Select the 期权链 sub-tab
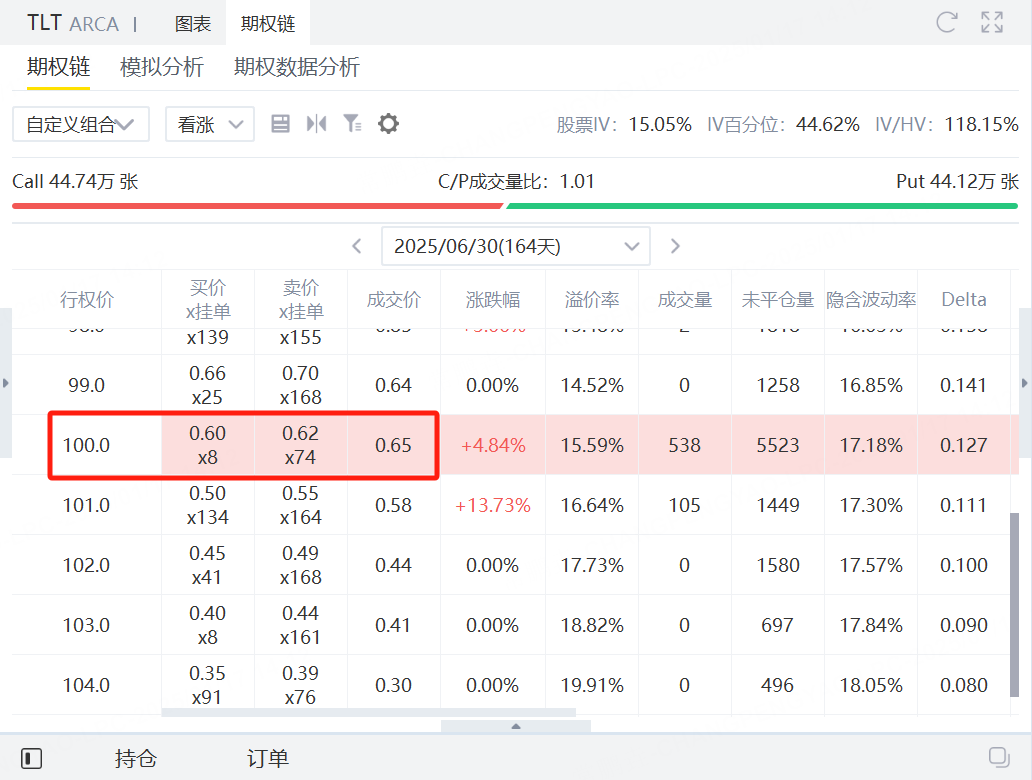1032x780 pixels. [59, 67]
